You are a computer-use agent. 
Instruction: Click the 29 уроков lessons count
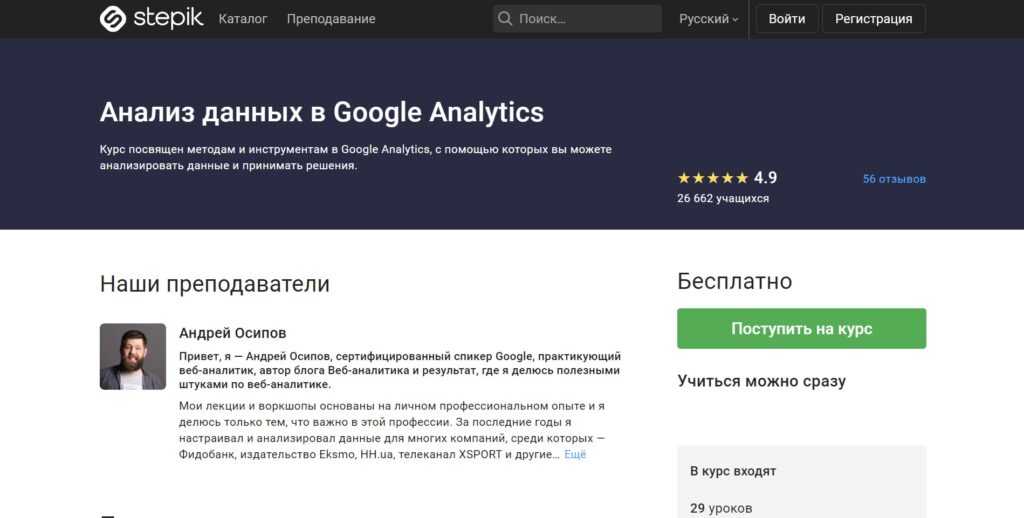pyautogui.click(x=721, y=508)
